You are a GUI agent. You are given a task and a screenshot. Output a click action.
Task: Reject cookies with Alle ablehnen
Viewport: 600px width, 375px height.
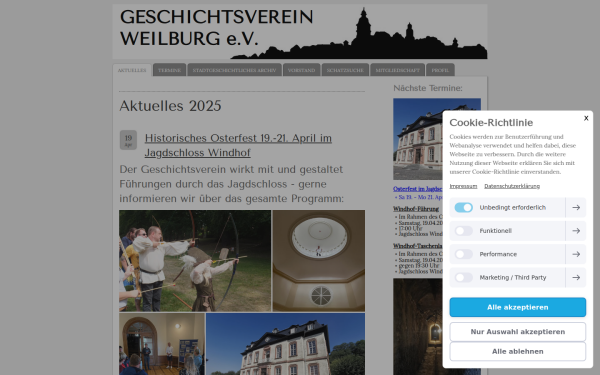point(517,351)
